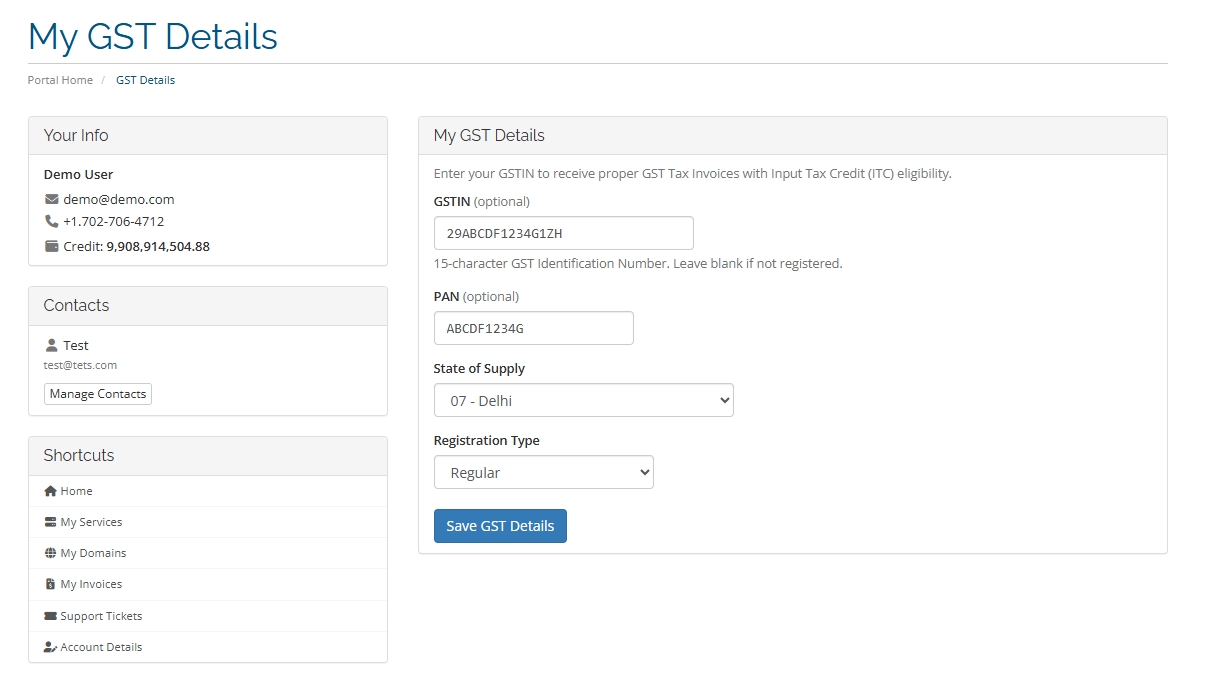The height and width of the screenshot is (681, 1213).
Task: Click the 15-character GST Identification Number hint
Action: (x=638, y=264)
